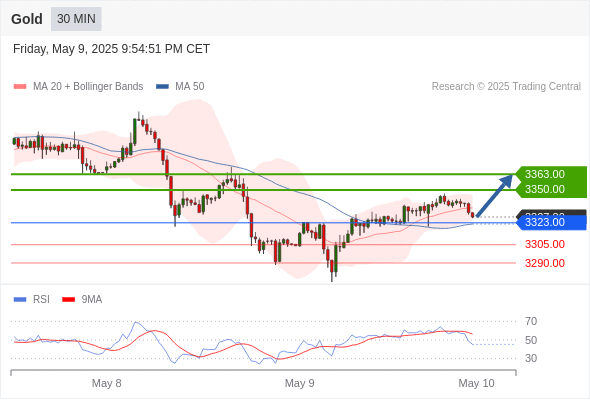Click the RSI 70 level label

point(531,321)
